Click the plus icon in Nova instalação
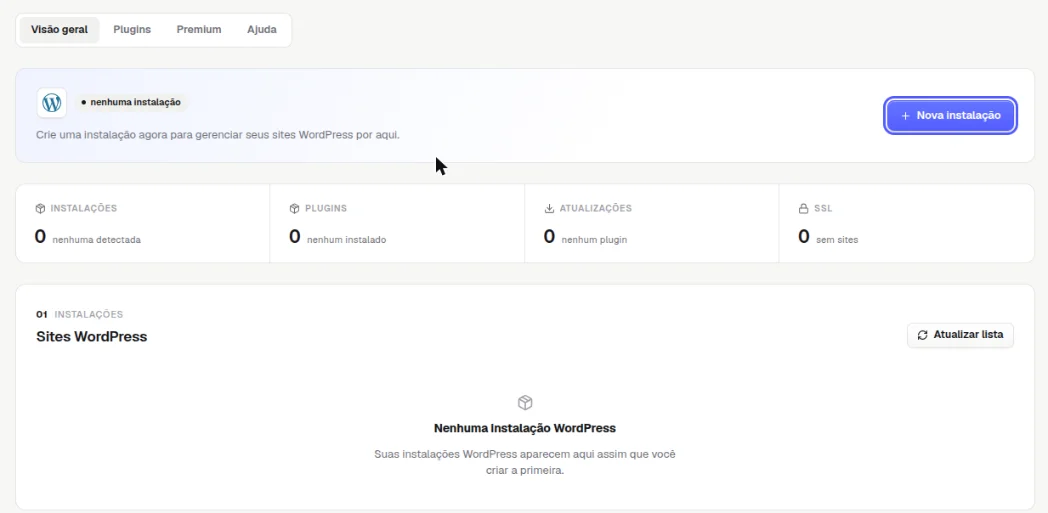Viewport: 1048px width, 513px height. click(906, 116)
